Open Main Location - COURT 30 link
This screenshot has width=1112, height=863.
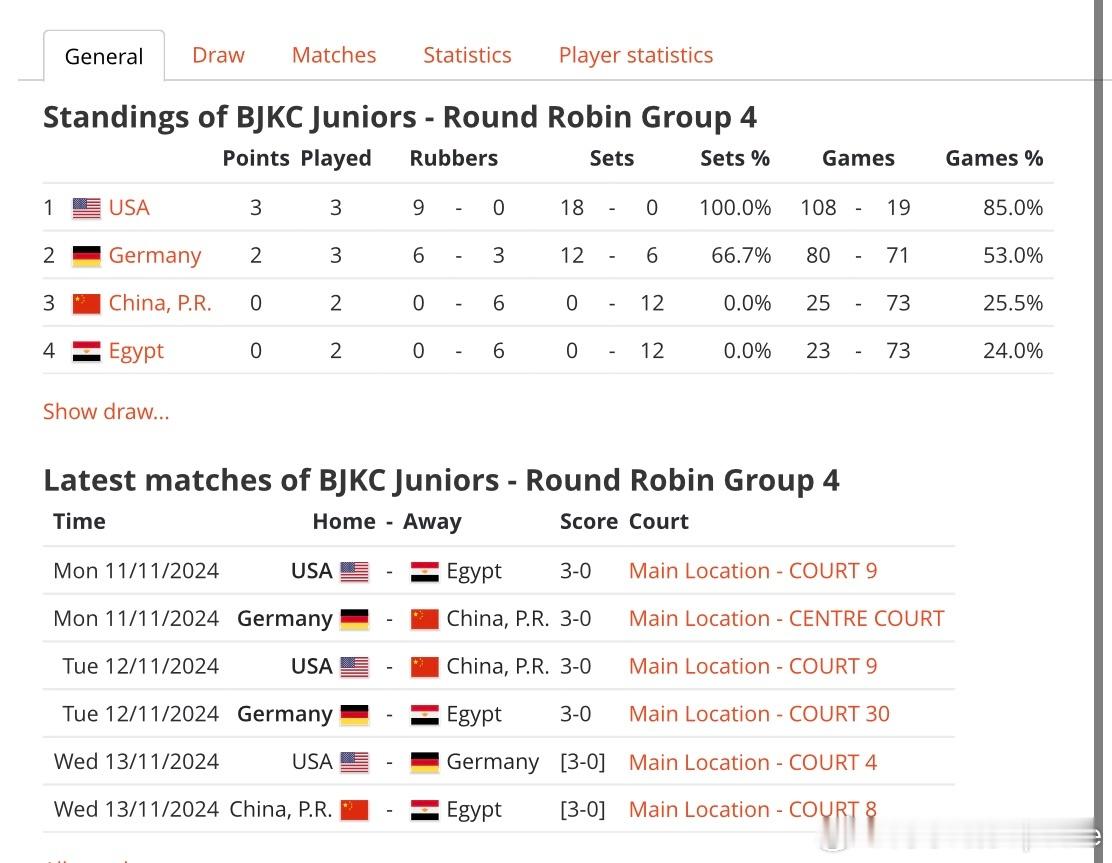pos(759,714)
